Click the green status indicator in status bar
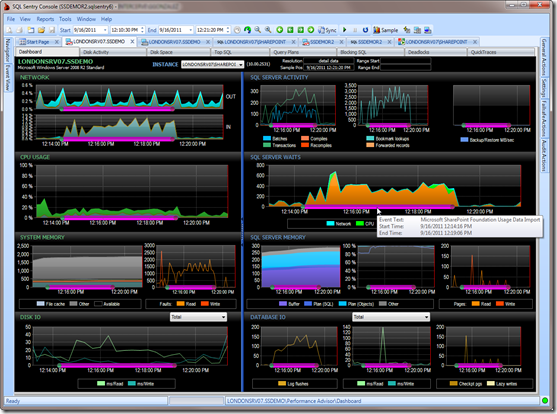Screen dimensions: 557x414 point(545,401)
